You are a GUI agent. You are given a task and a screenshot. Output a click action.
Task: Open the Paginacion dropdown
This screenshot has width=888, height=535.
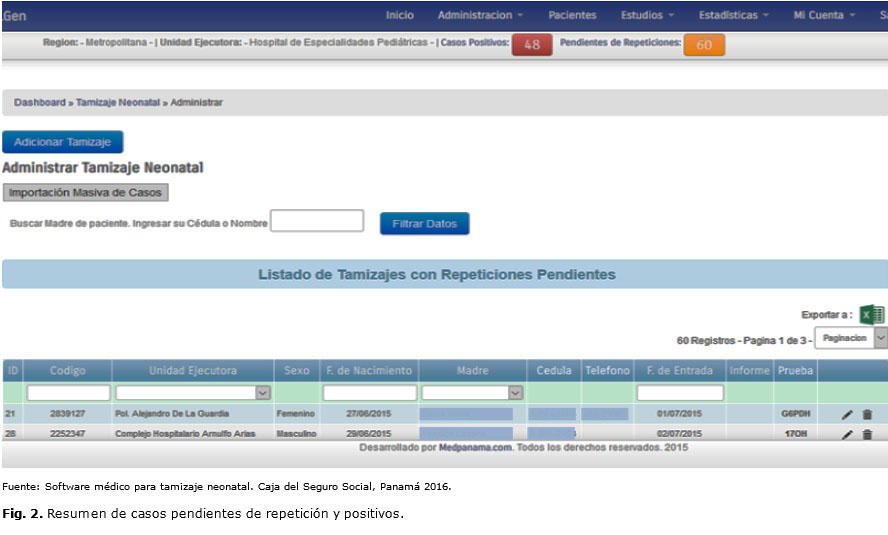[850, 338]
